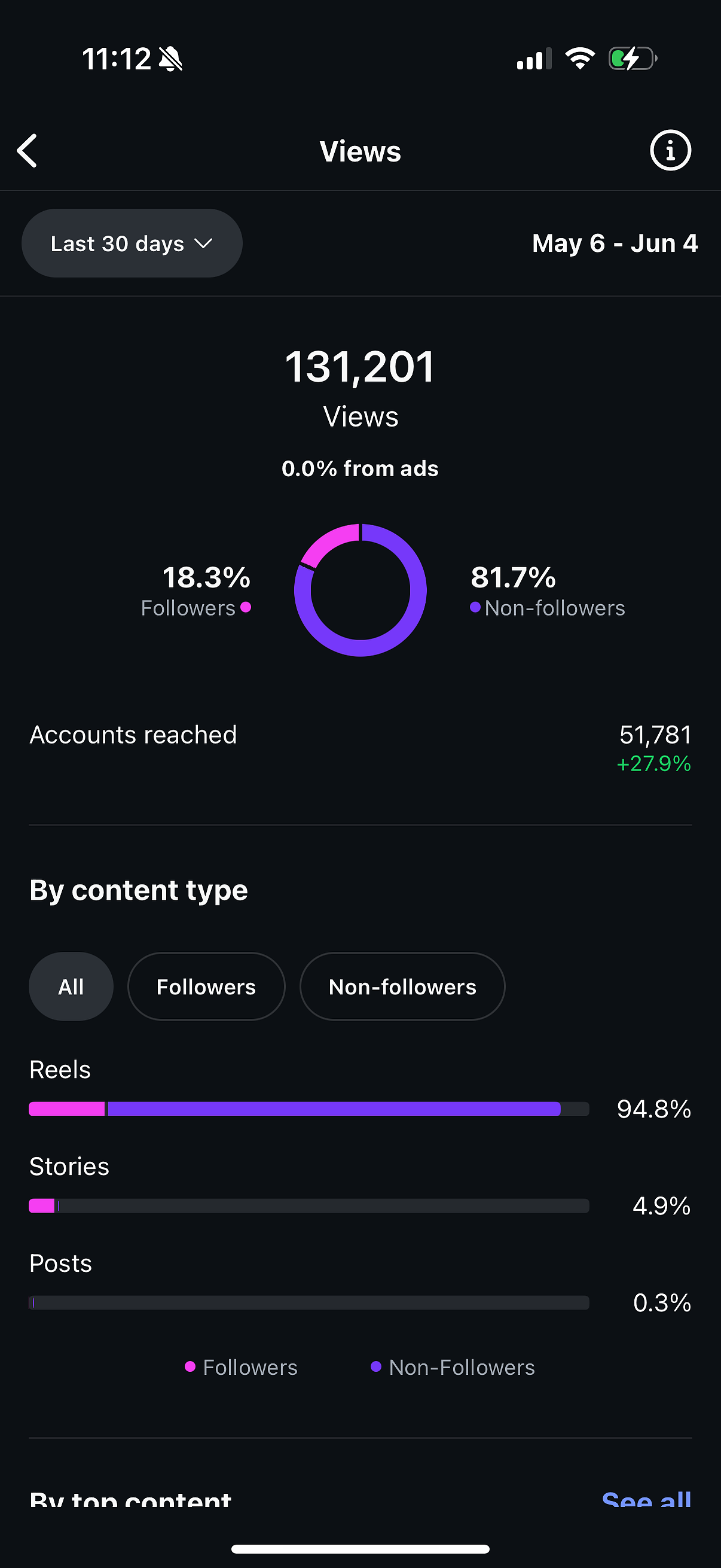Tap the Wi-Fi status icon
The image size is (721, 1568).
[580, 59]
